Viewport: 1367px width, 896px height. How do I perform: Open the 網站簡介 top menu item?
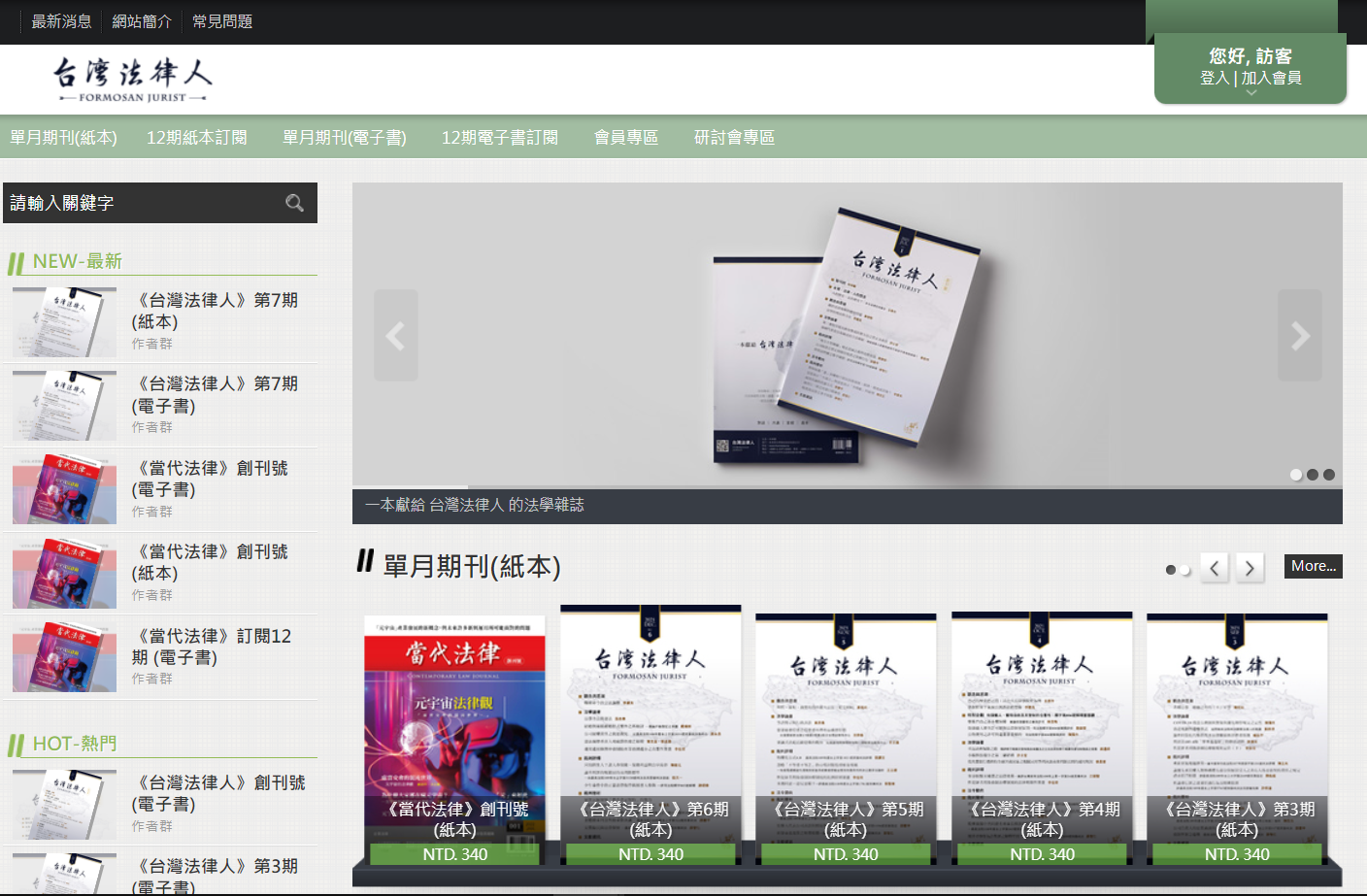[142, 21]
